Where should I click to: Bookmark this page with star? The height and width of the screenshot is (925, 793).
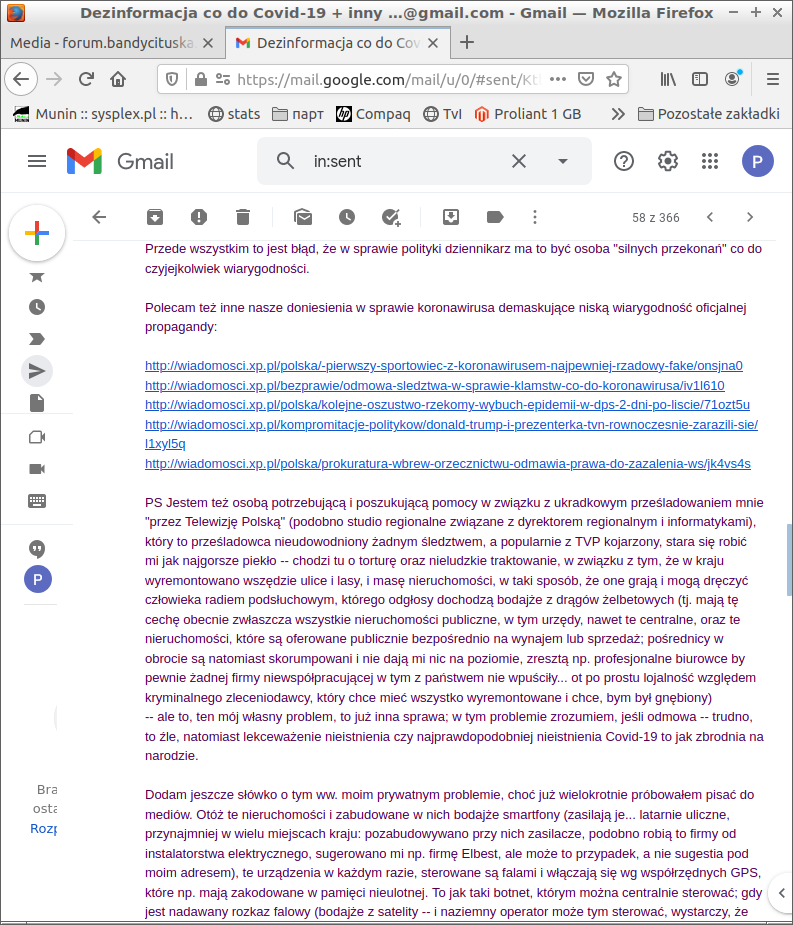(614, 79)
